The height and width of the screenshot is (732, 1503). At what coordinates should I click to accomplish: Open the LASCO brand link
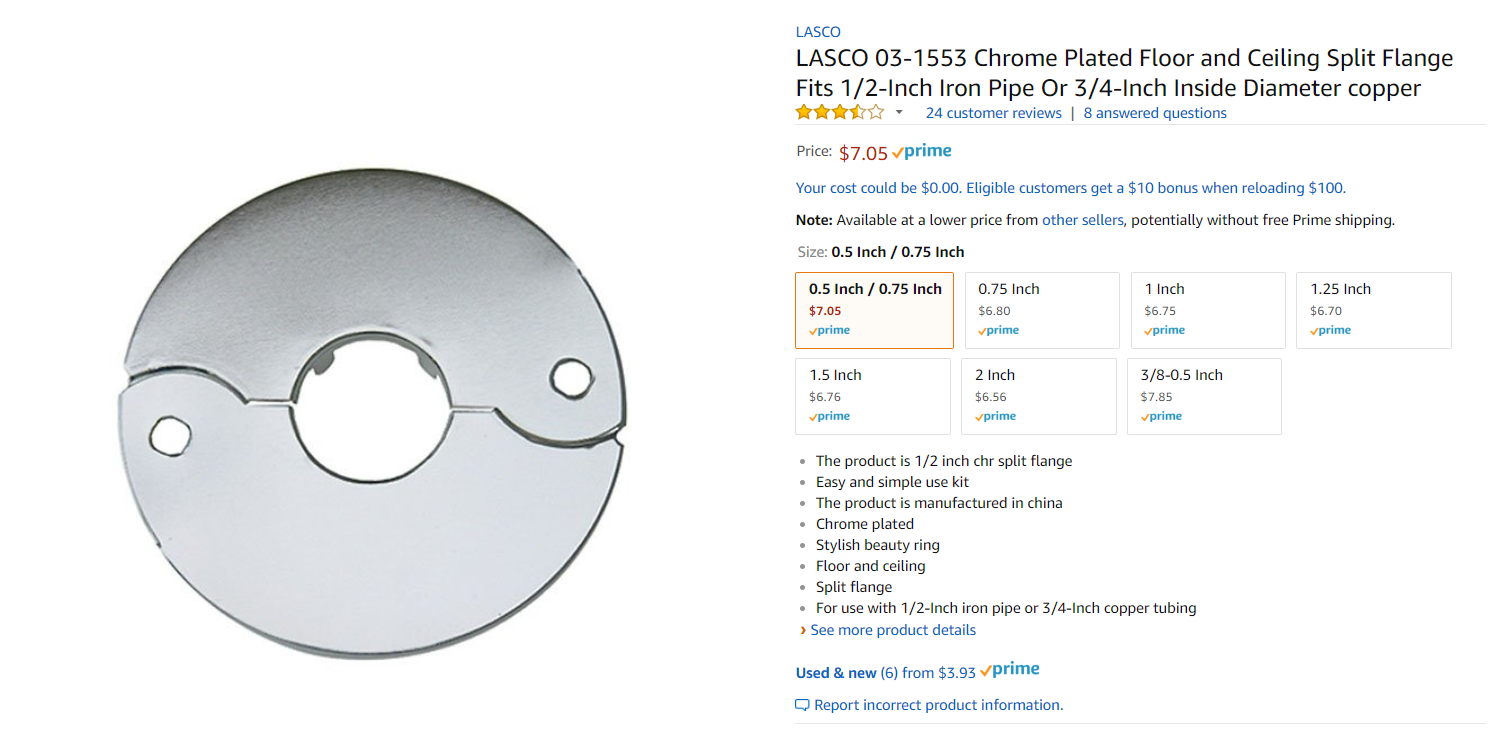point(818,32)
